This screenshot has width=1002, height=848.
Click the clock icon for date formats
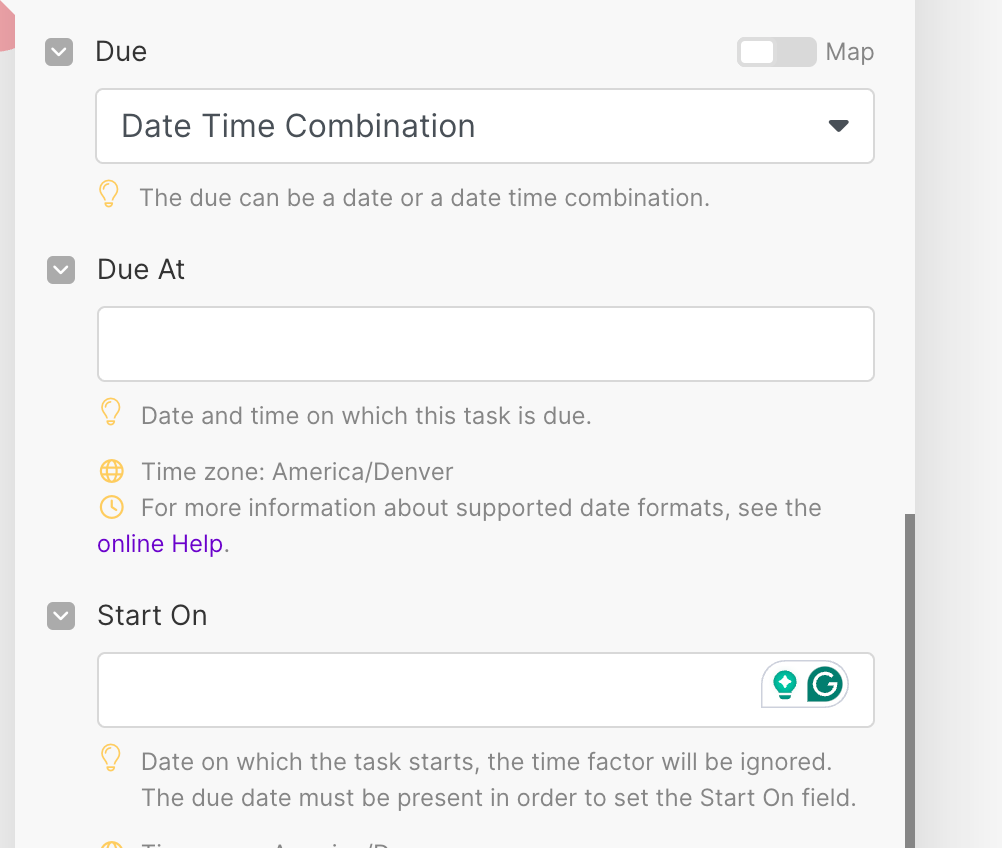click(111, 507)
